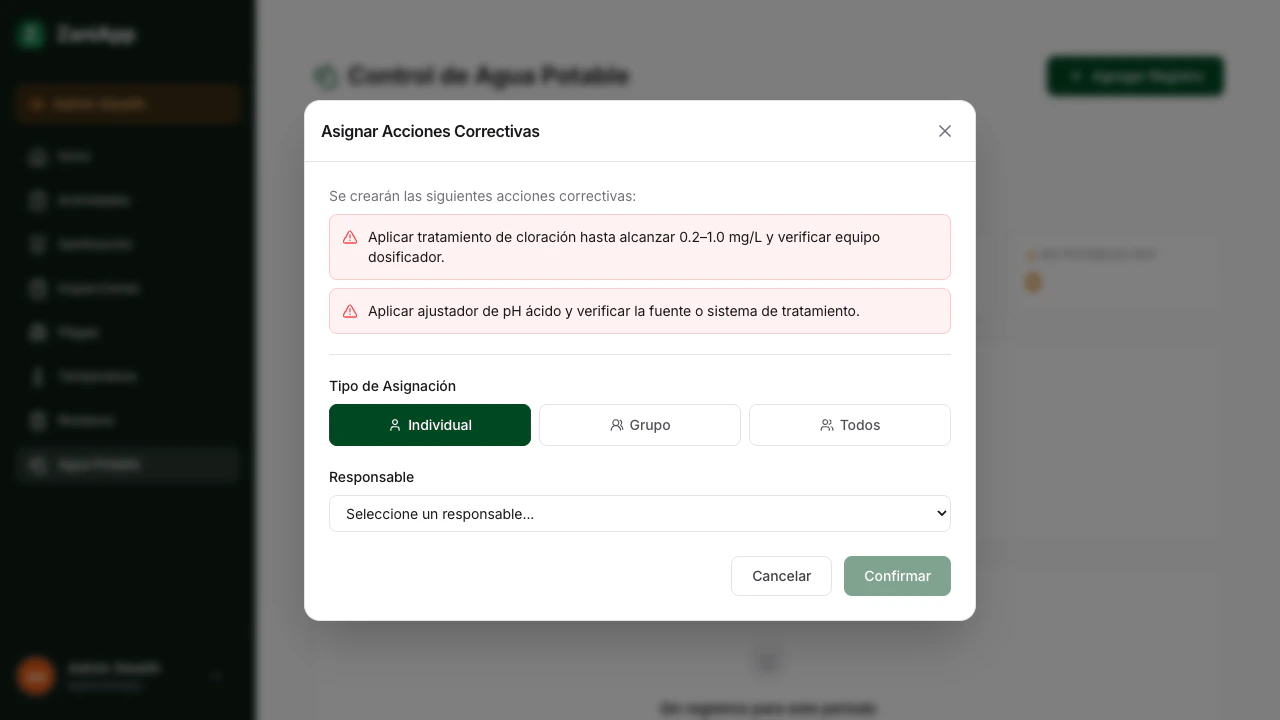Click the warning triangle on the cloración alert
The height and width of the screenshot is (720, 1280).
[350, 237]
